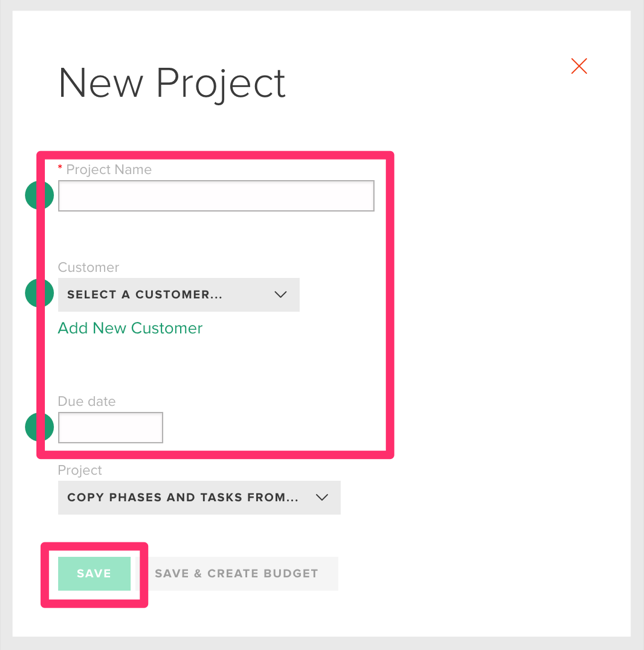The width and height of the screenshot is (644, 650).
Task: Focus the Project Name text field
Action: coord(216,196)
